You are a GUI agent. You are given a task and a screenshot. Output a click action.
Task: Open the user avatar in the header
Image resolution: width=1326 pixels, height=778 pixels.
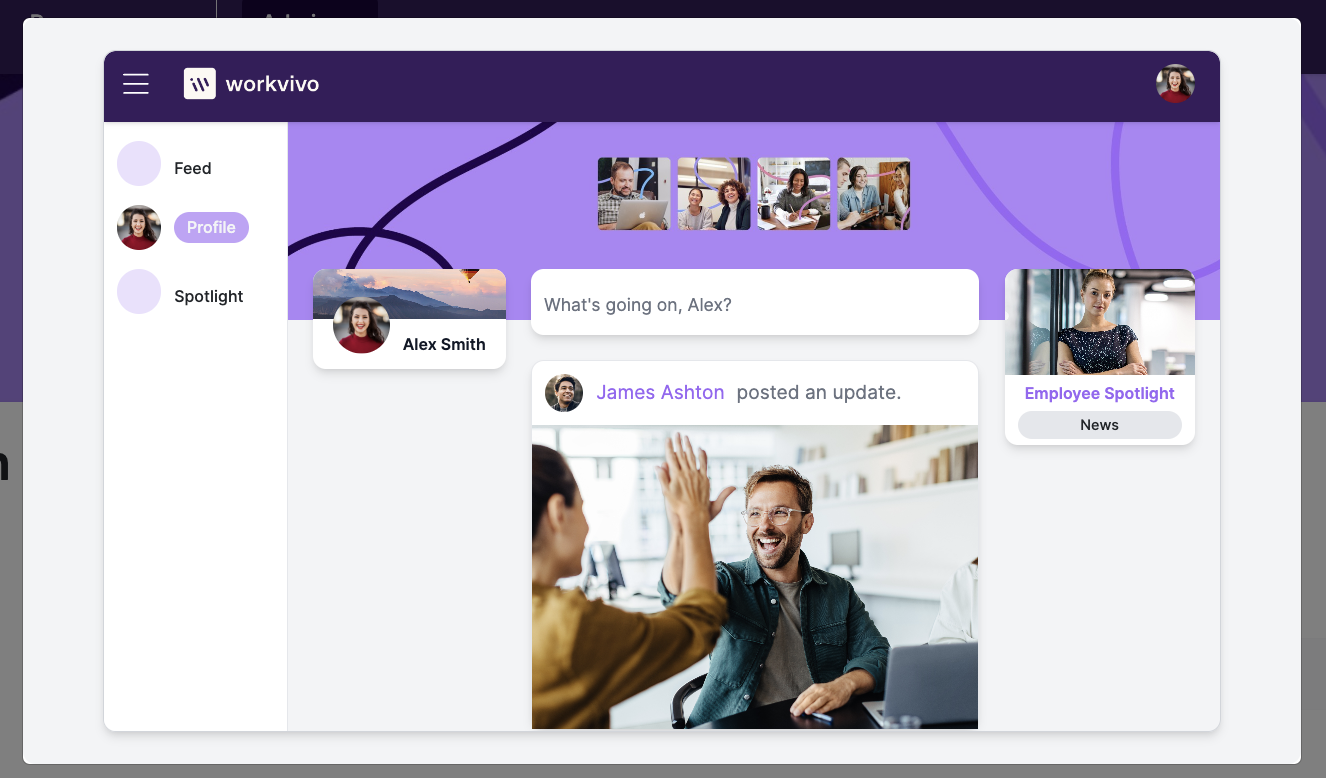[x=1175, y=84]
